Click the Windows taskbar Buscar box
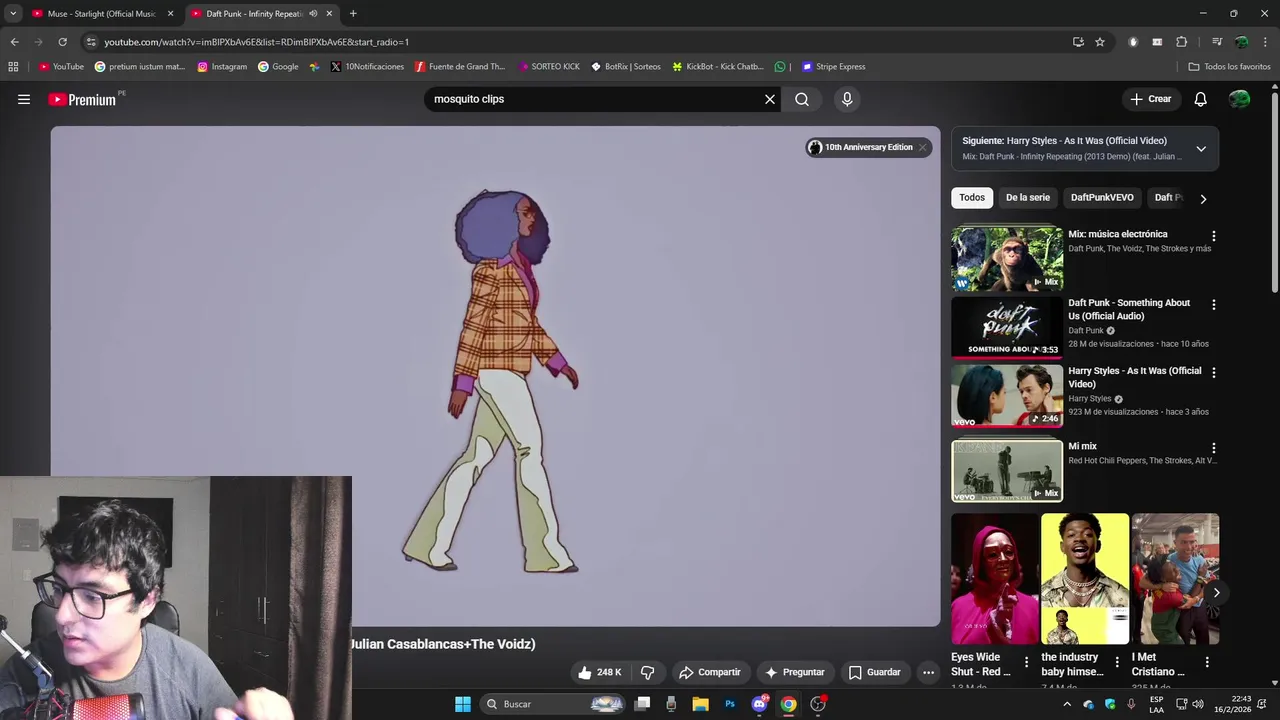Screen dimensions: 1280x720 coord(553,704)
